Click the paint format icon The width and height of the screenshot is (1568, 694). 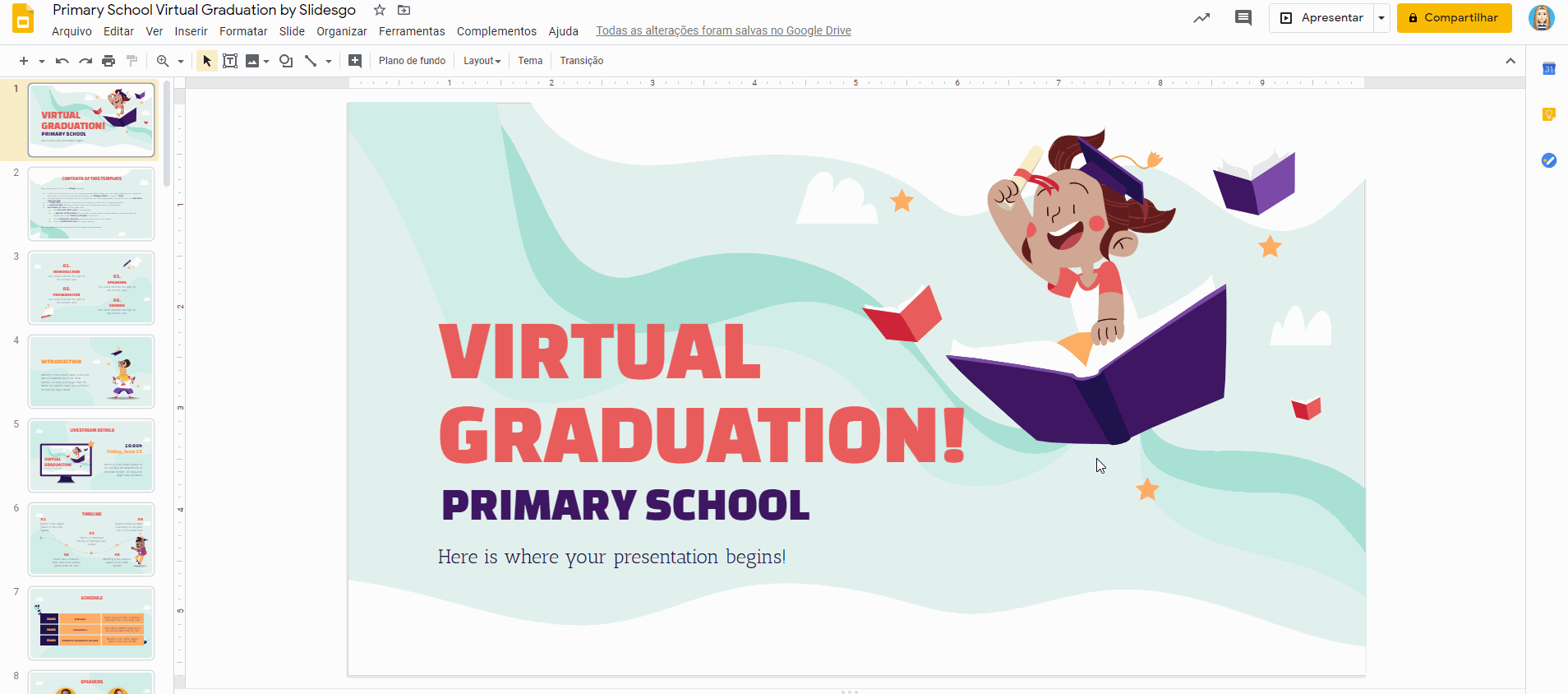tap(131, 61)
